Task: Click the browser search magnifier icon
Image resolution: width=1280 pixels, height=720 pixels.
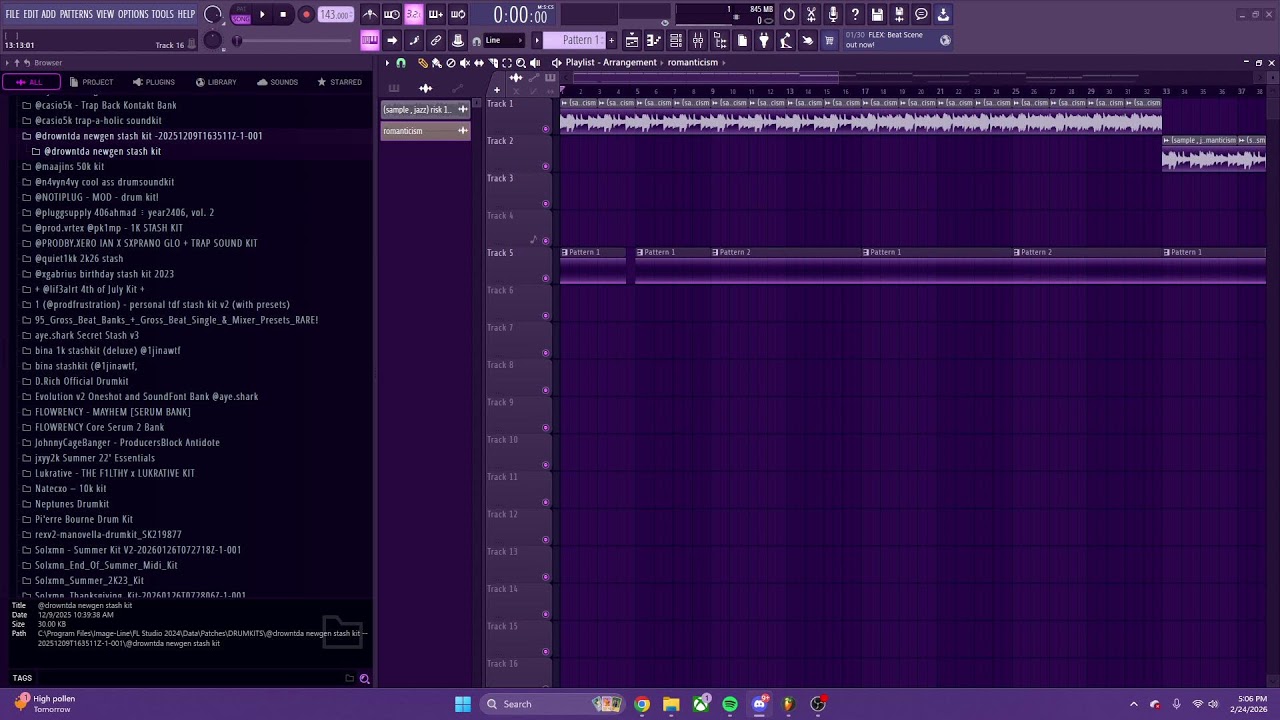Action: 364,679
